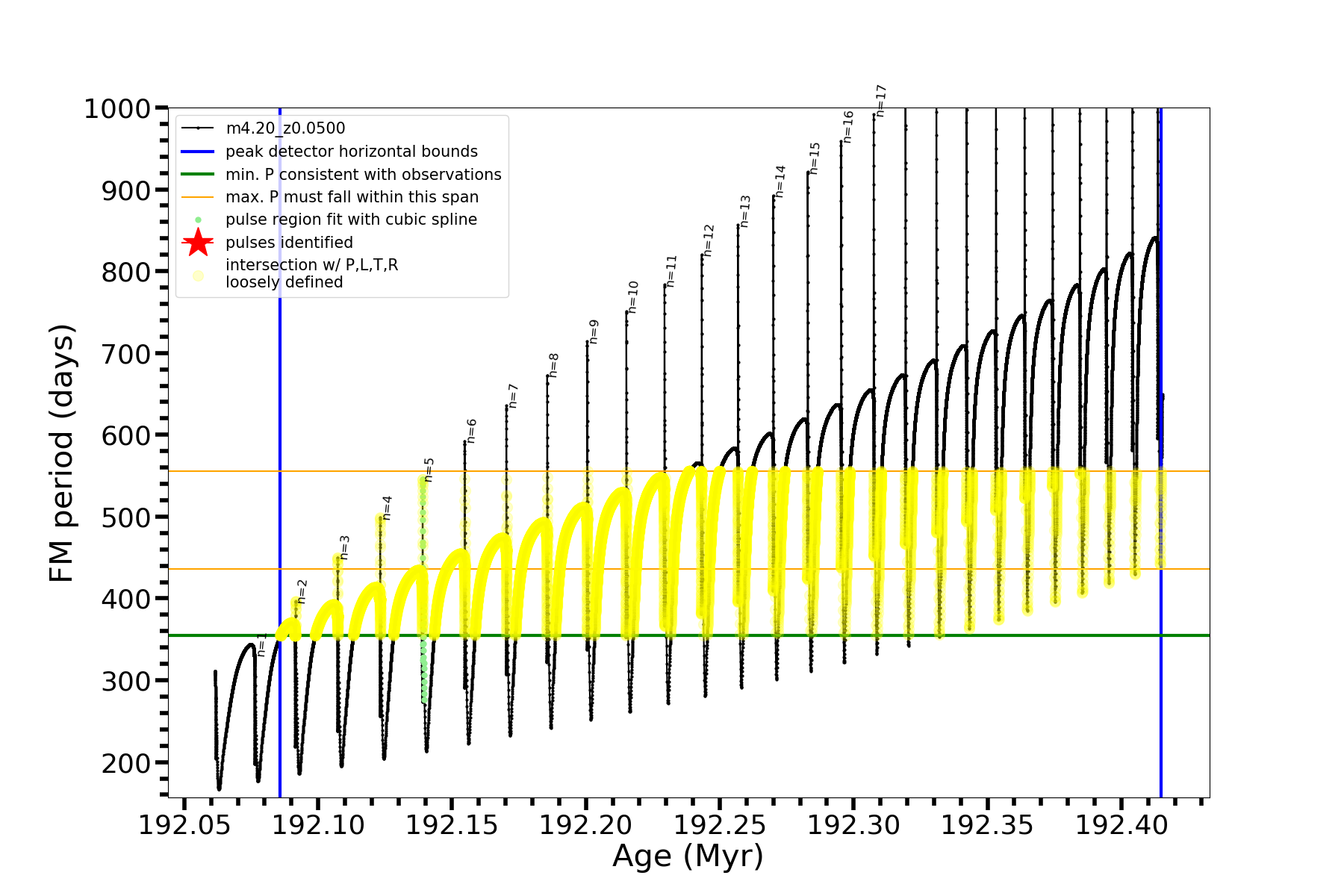The image size is (1344, 896).
Task: Click 'pulse region fit with cubic spline' legend text
Action: (x=351, y=220)
